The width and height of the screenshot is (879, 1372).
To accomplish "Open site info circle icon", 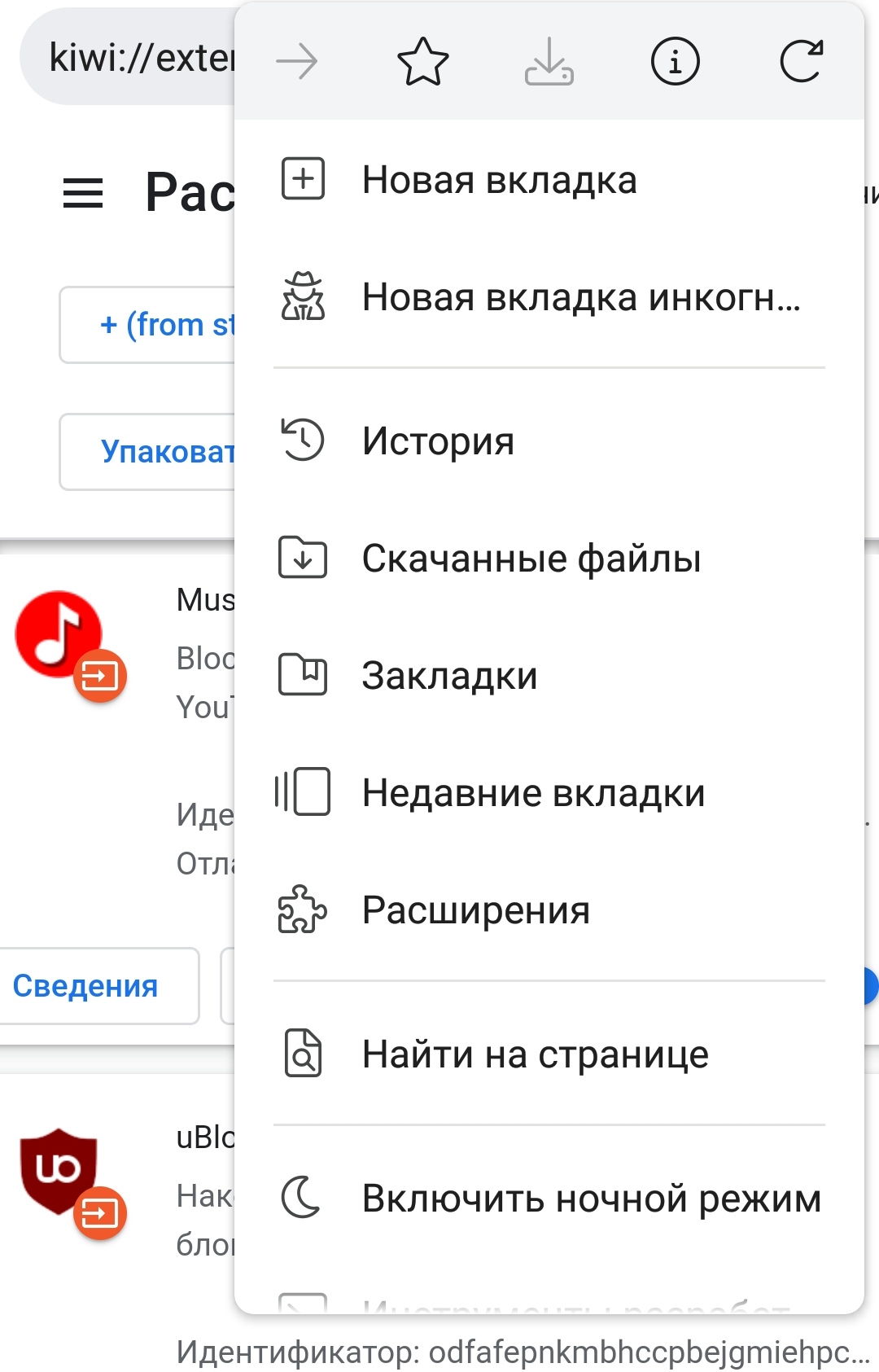I will tap(676, 62).
